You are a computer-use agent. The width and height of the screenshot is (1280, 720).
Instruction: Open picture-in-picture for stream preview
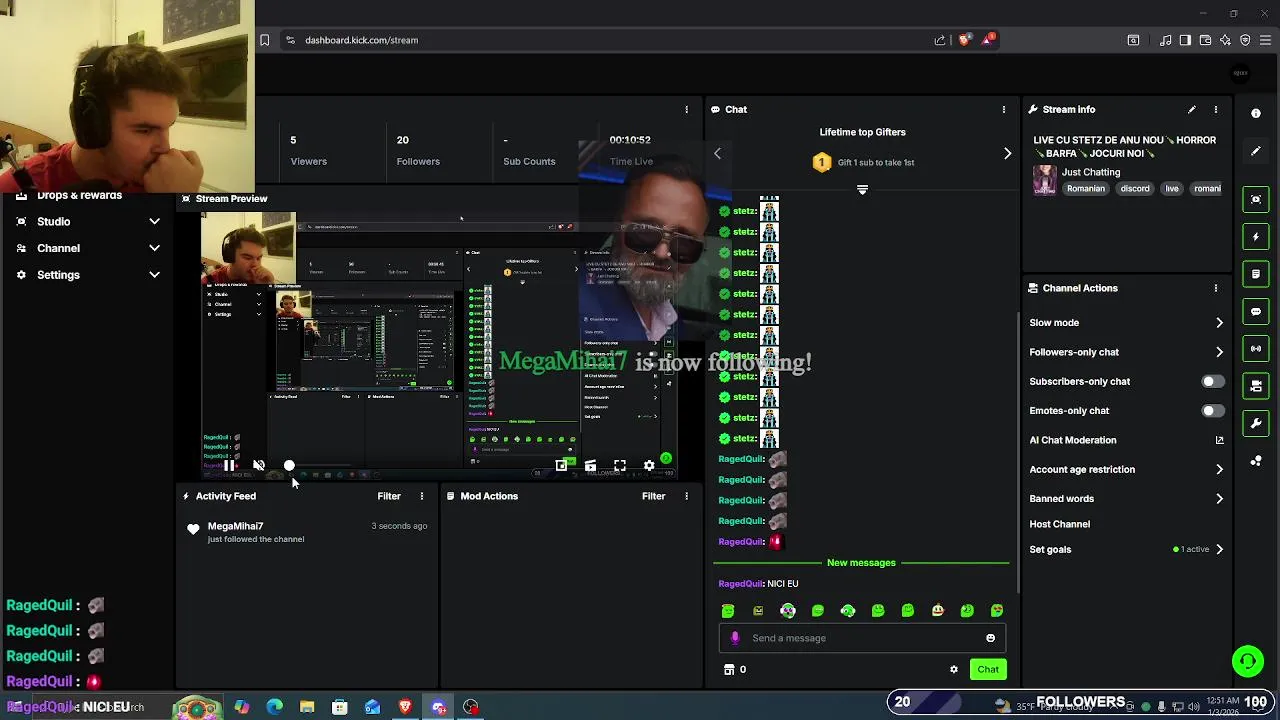coord(561,465)
